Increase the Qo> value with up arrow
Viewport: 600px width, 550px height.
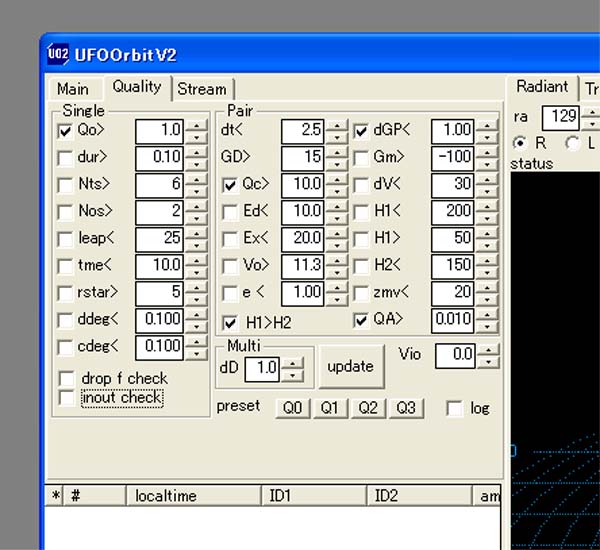(196, 125)
